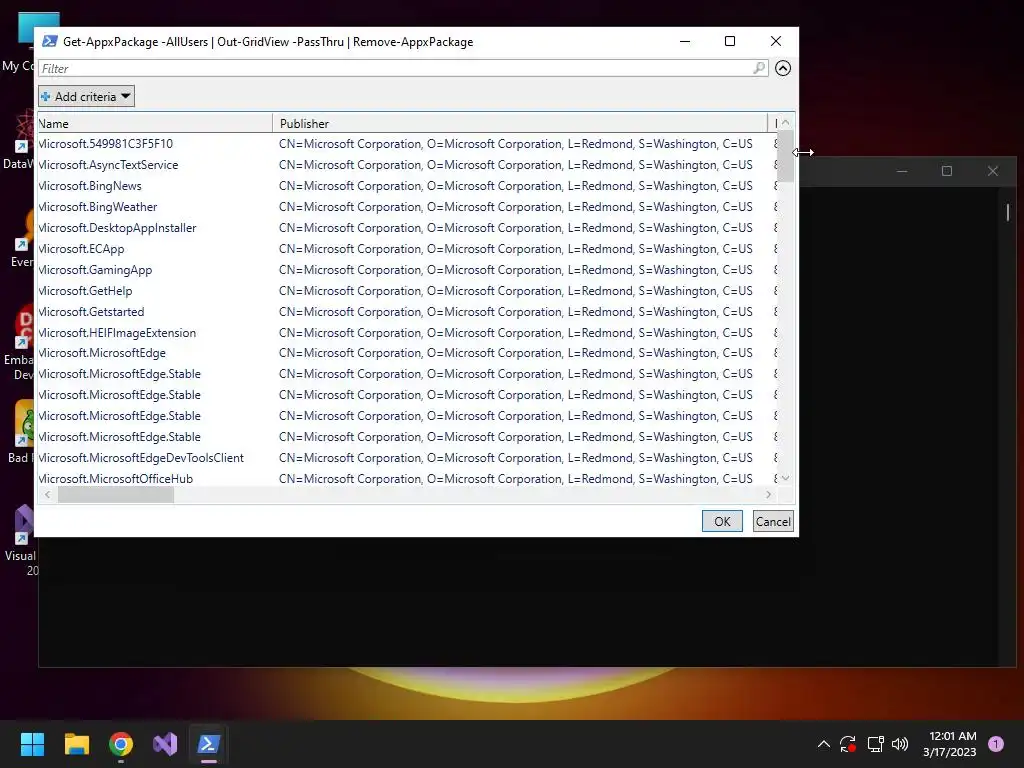This screenshot has height=768, width=1024.
Task: Maximize the background terminal window
Action: [x=947, y=171]
